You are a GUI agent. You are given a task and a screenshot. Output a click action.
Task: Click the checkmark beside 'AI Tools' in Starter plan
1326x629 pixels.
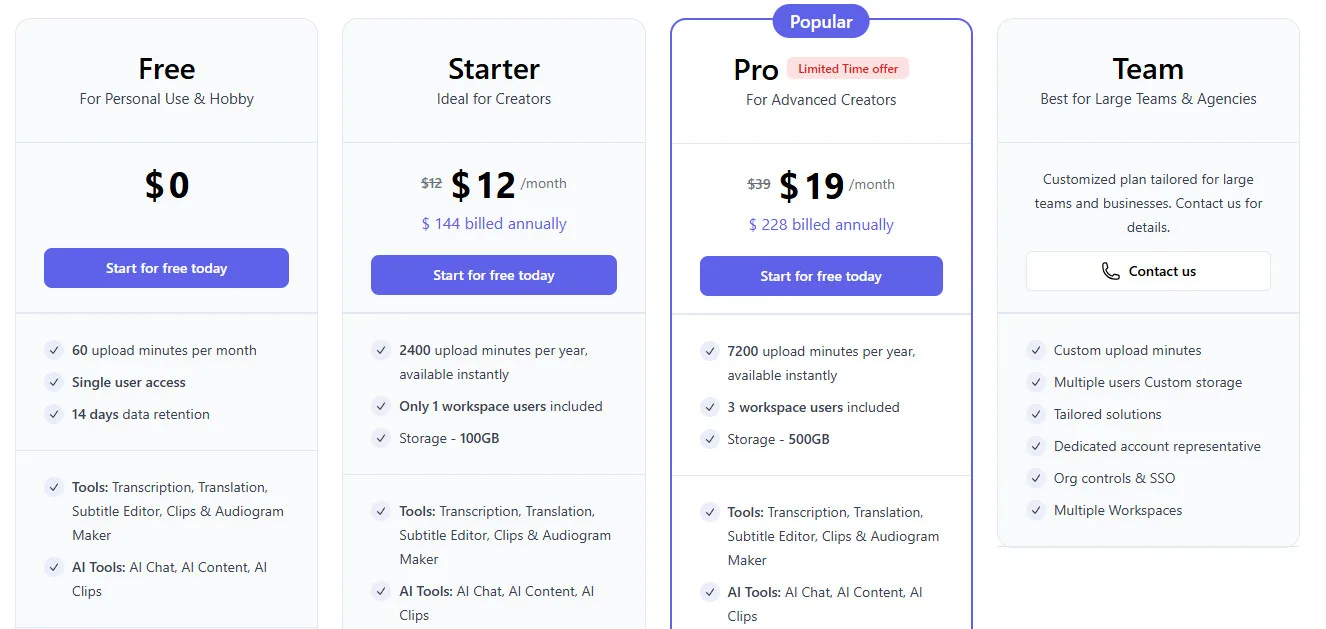click(x=381, y=592)
